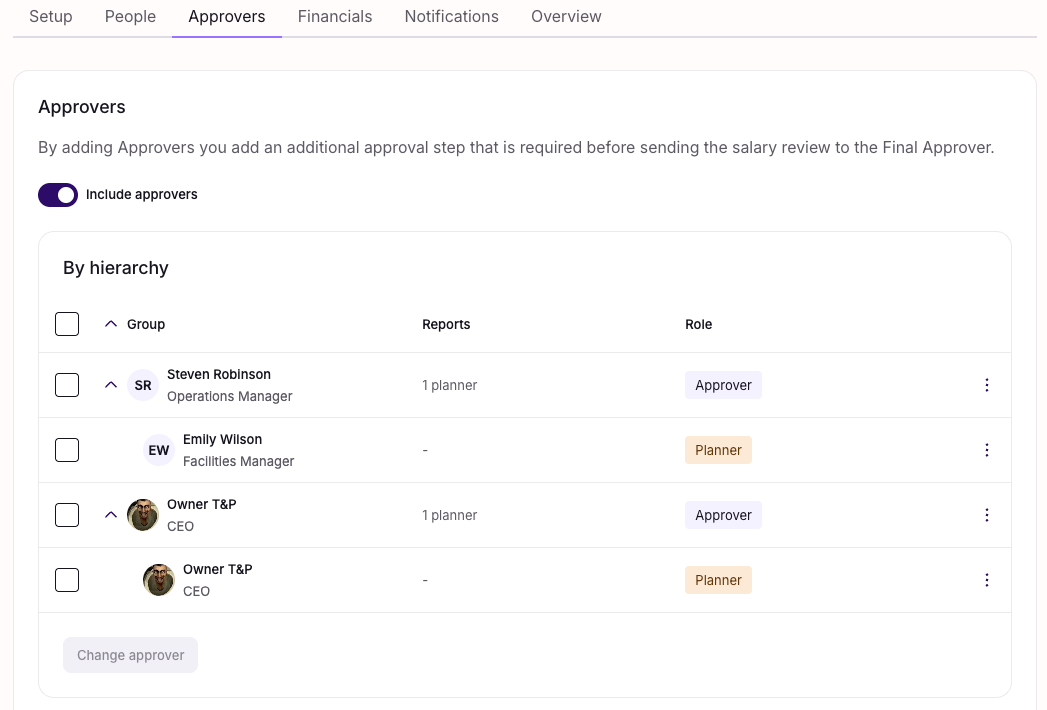Click the Change approver button
This screenshot has height=710, width=1047.
[x=131, y=655]
